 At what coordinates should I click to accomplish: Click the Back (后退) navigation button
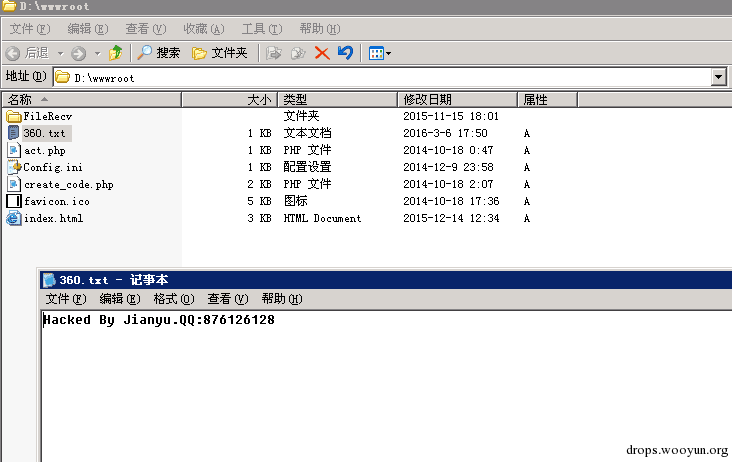28,53
